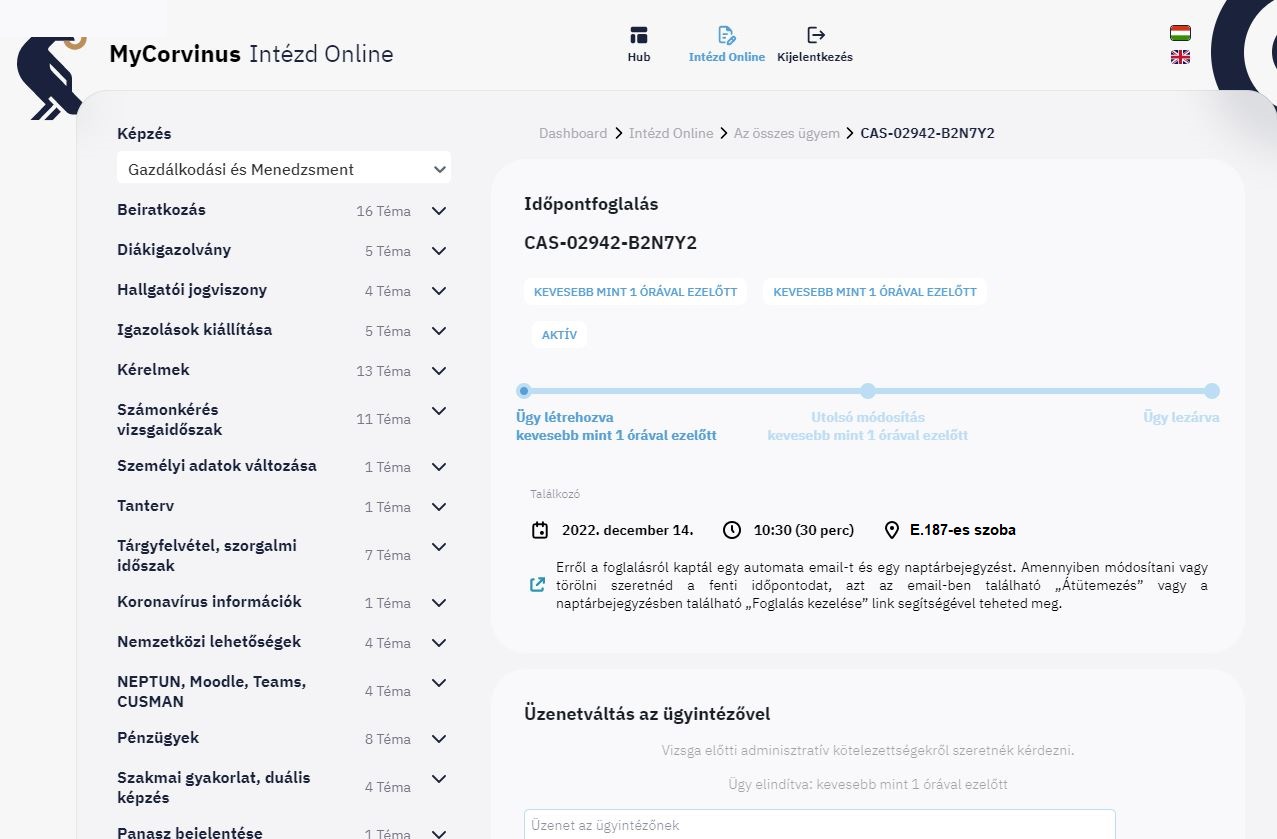Select the Koronavírus információk menu entry

208,602
